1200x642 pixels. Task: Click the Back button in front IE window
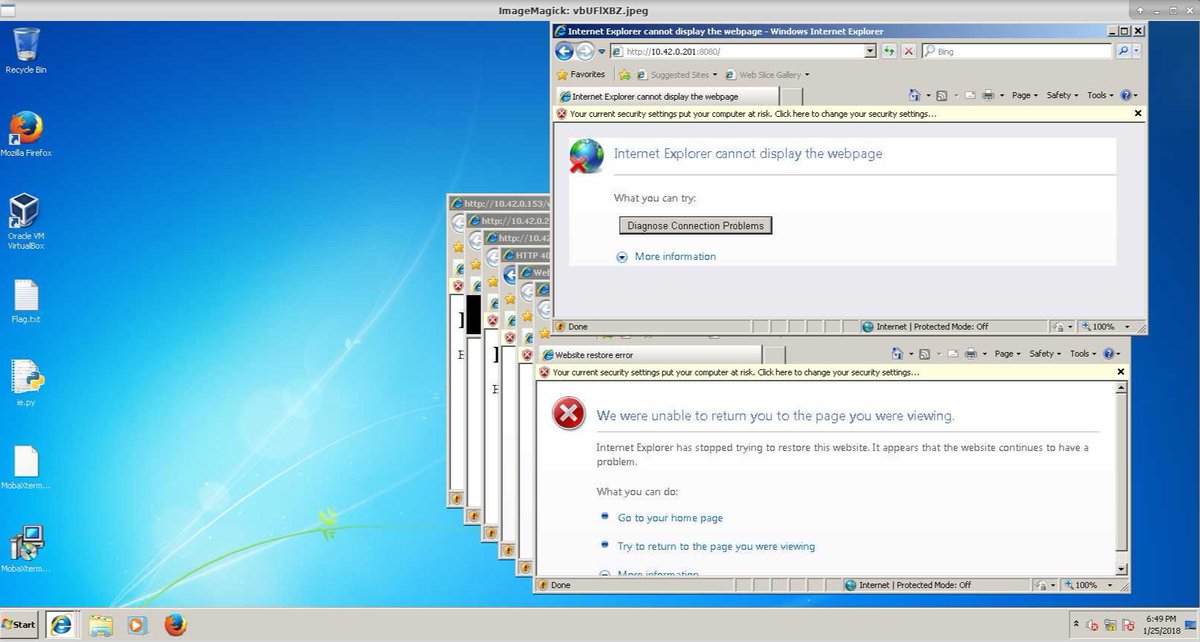point(565,51)
